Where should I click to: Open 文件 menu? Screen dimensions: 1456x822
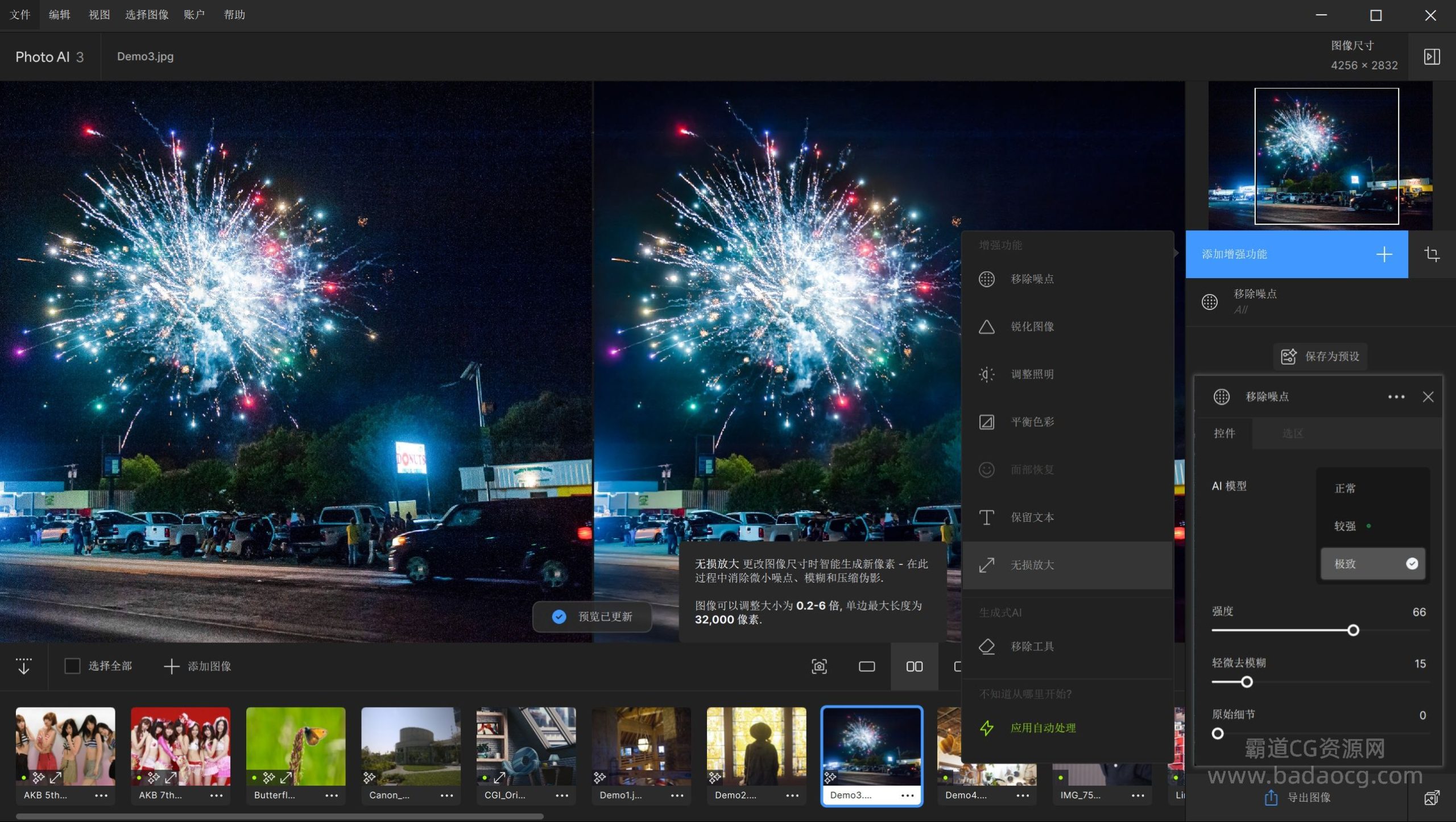pos(20,15)
